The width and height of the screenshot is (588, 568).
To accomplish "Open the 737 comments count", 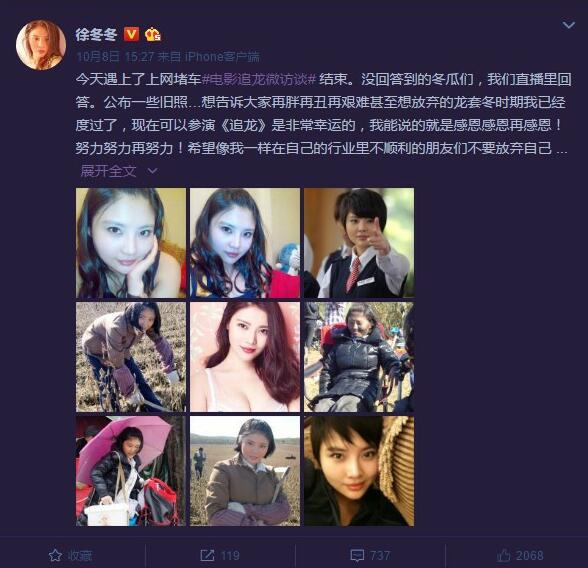I will pyautogui.click(x=380, y=555).
